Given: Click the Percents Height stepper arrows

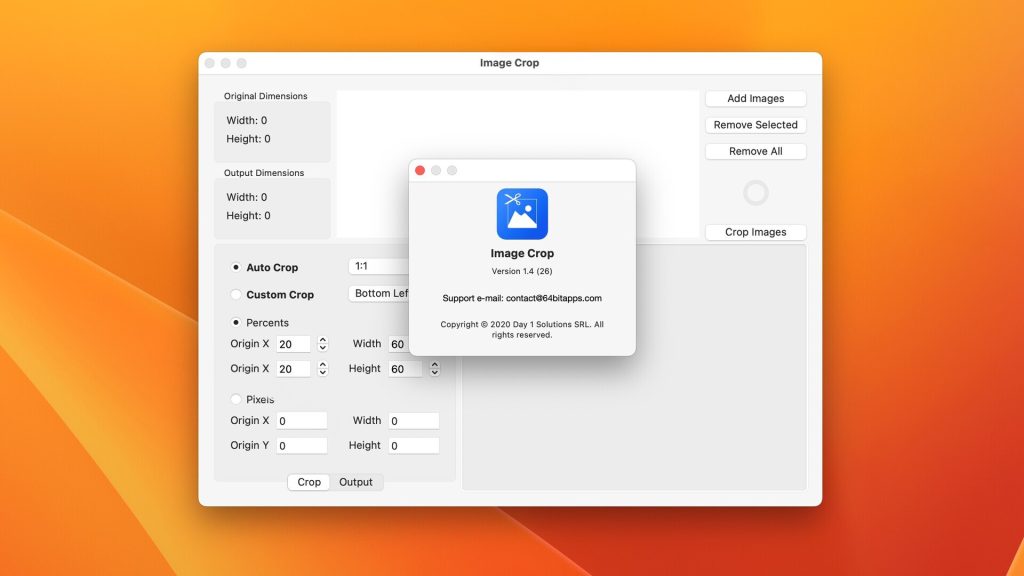Looking at the screenshot, I should [435, 369].
